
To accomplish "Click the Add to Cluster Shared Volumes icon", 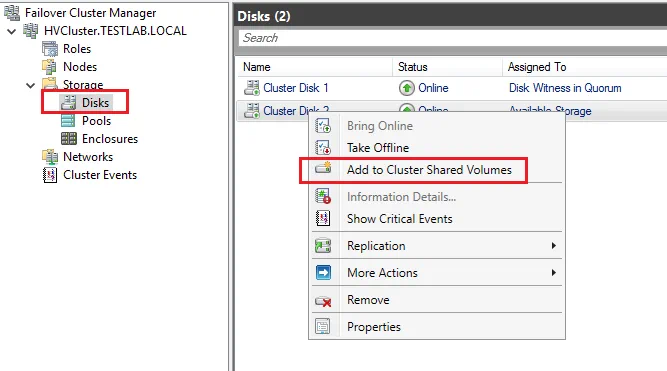I will (323, 168).
